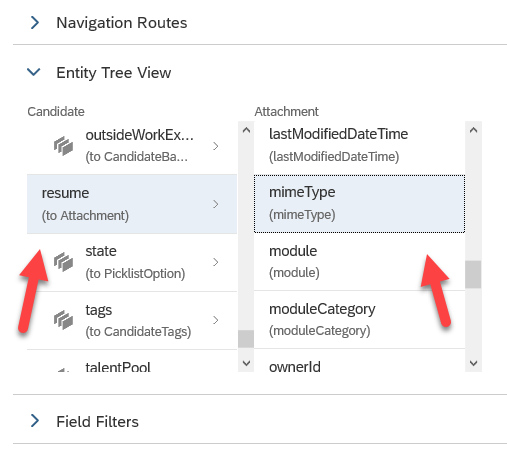507x462 pixels.
Task: Select the lastModifiedDateTime field
Action: pos(359,145)
